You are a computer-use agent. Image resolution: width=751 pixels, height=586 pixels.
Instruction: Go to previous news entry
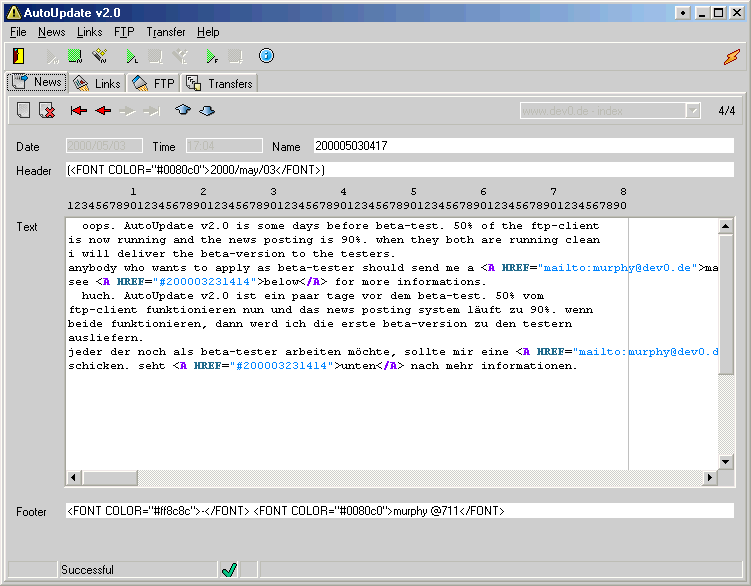(103, 111)
